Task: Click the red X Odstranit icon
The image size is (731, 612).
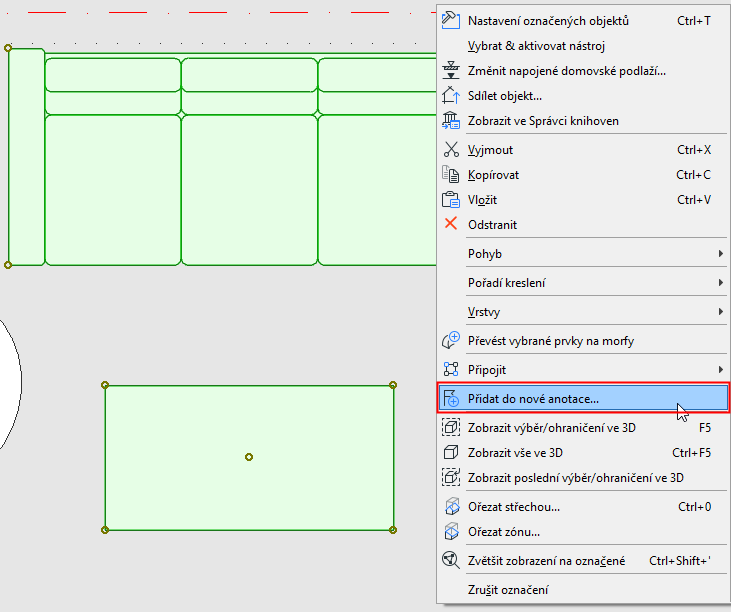Action: tap(450, 224)
